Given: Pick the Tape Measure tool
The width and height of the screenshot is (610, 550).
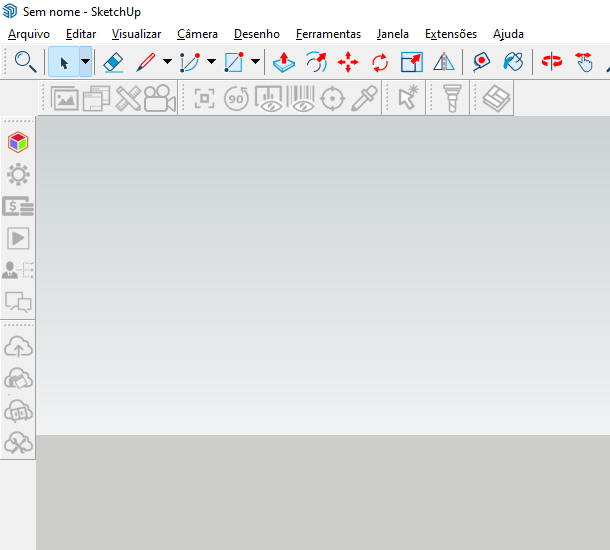Looking at the screenshot, I should coord(481,62).
